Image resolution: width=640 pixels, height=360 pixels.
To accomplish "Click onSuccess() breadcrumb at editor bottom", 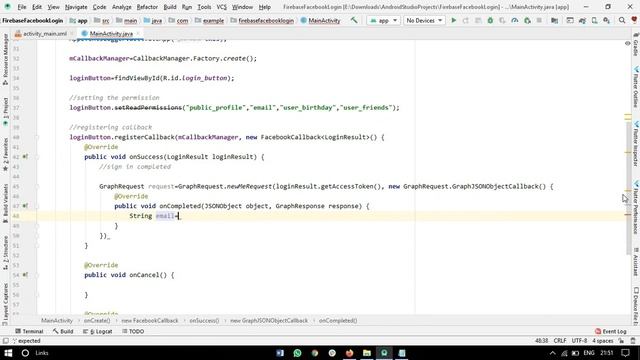I will coord(204,321).
